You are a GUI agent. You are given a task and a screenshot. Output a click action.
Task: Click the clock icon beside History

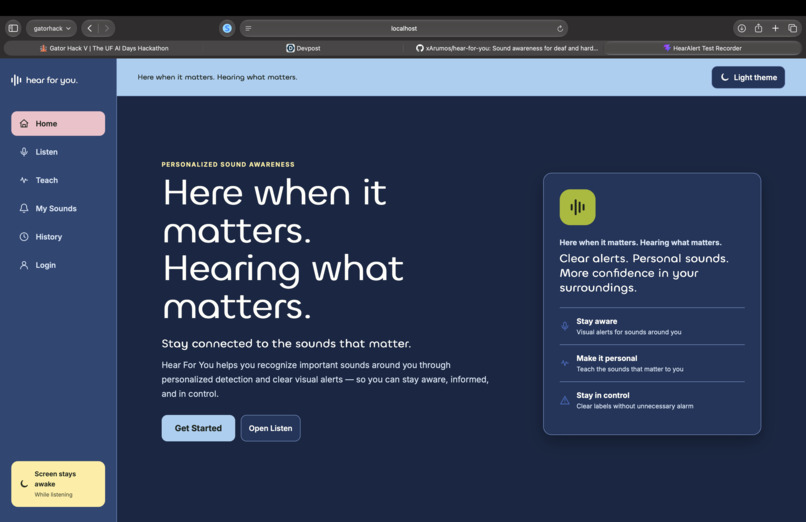(24, 237)
